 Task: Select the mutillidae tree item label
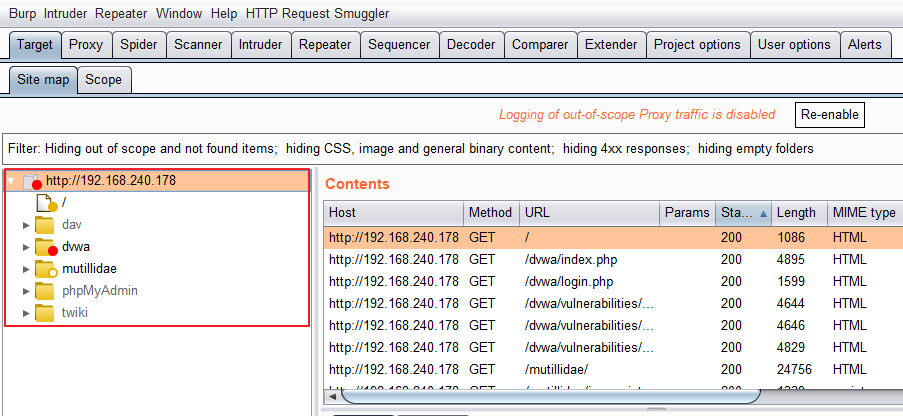(89, 269)
